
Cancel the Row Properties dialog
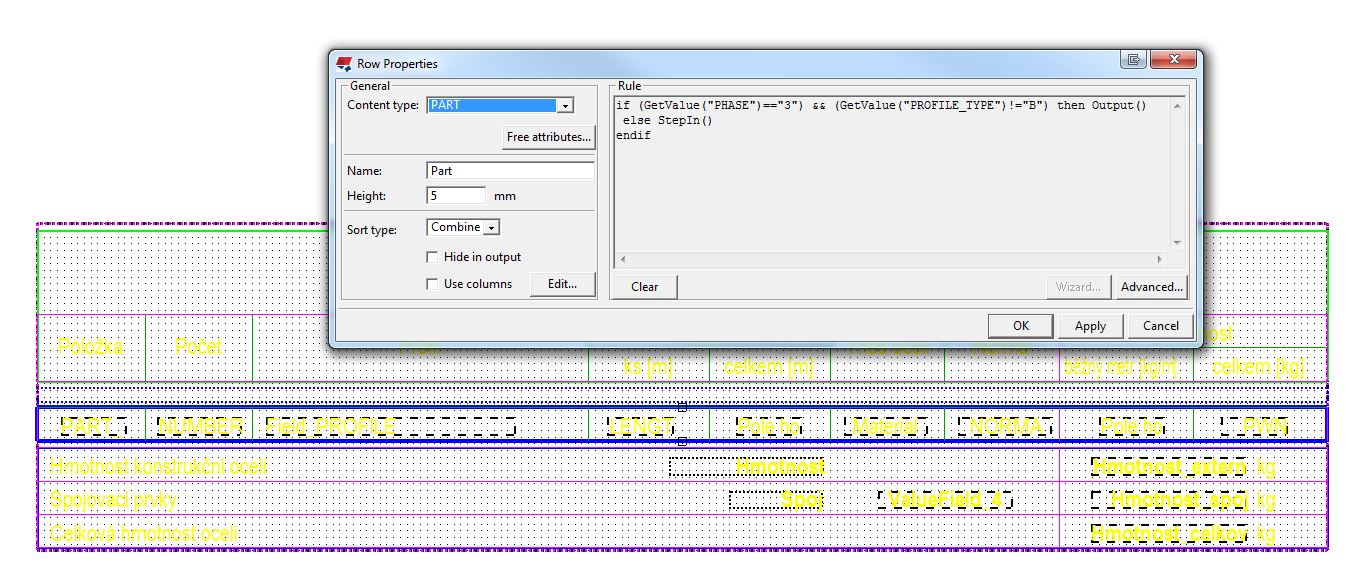click(1160, 326)
